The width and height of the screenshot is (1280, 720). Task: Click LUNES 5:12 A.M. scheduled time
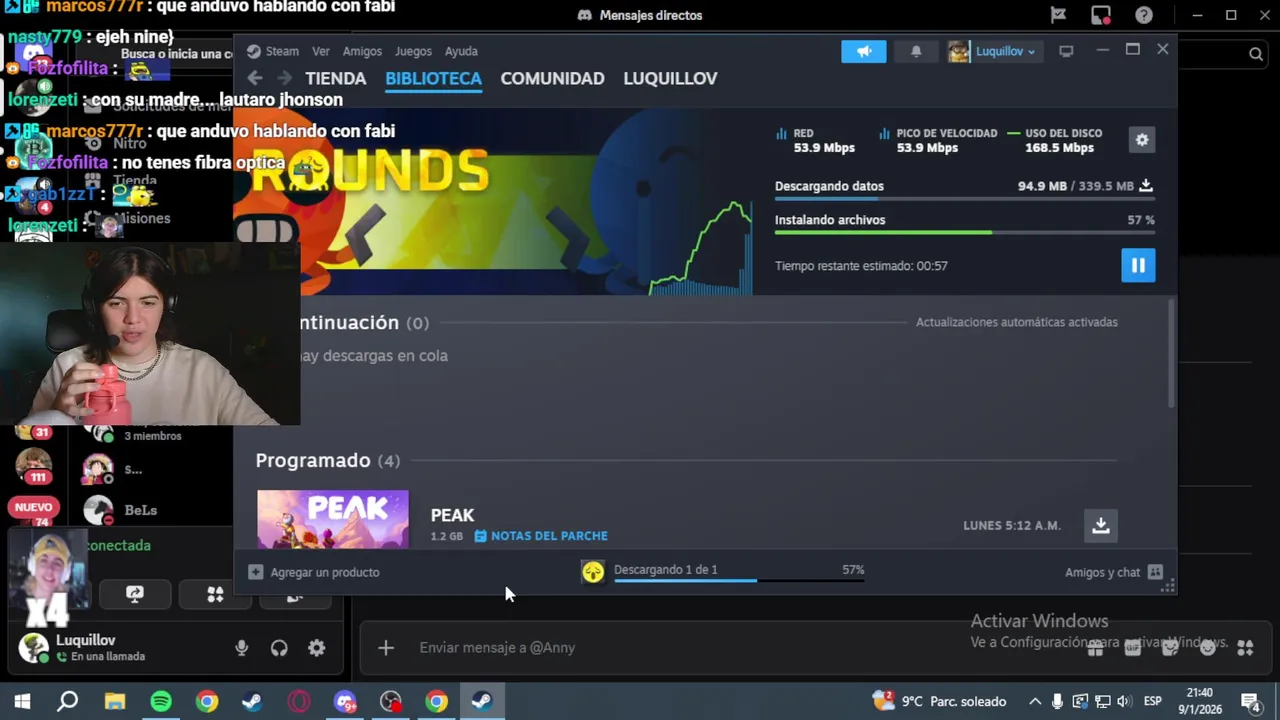[1011, 525]
